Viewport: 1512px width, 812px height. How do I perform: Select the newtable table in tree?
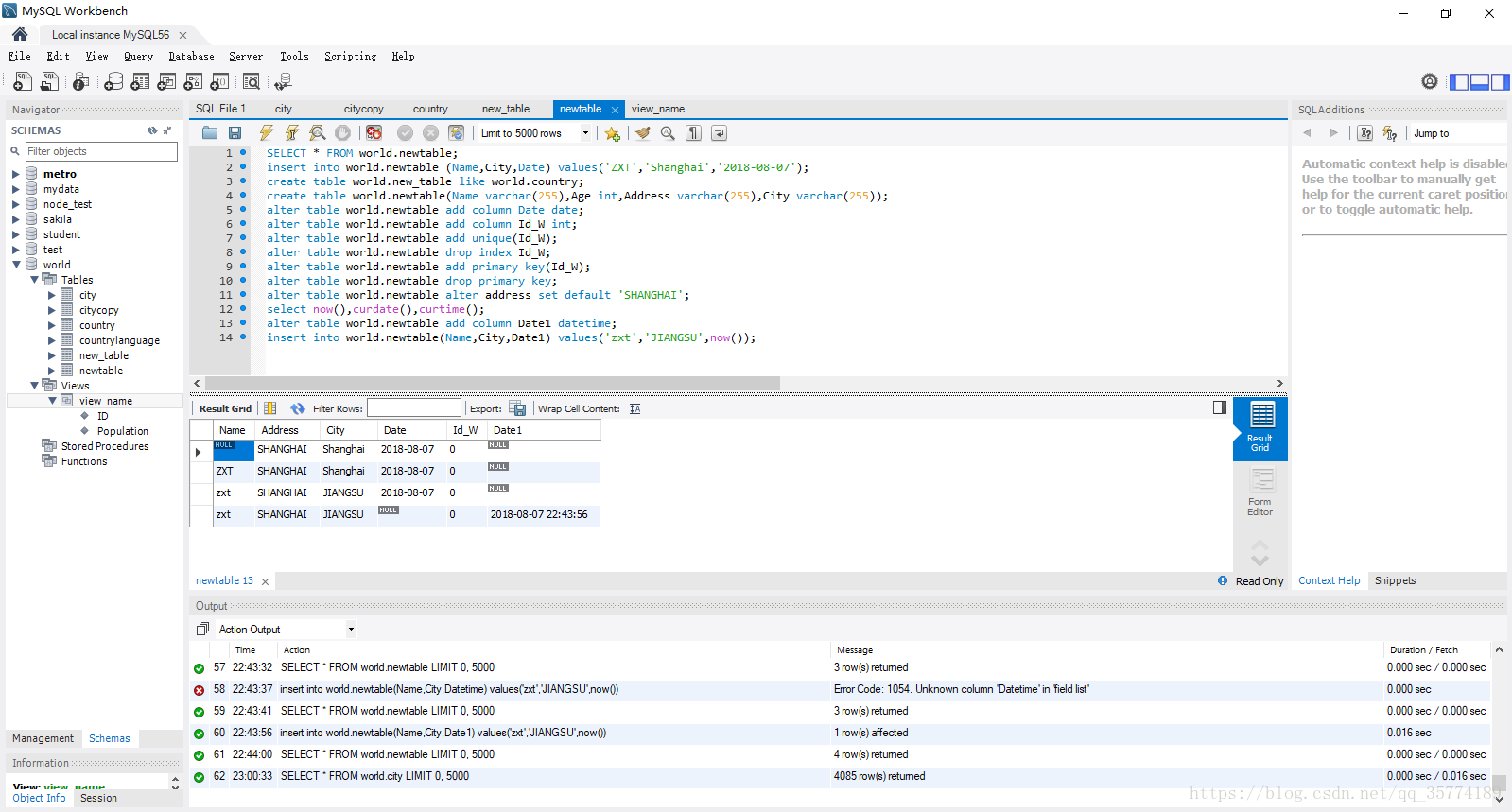[x=101, y=371]
